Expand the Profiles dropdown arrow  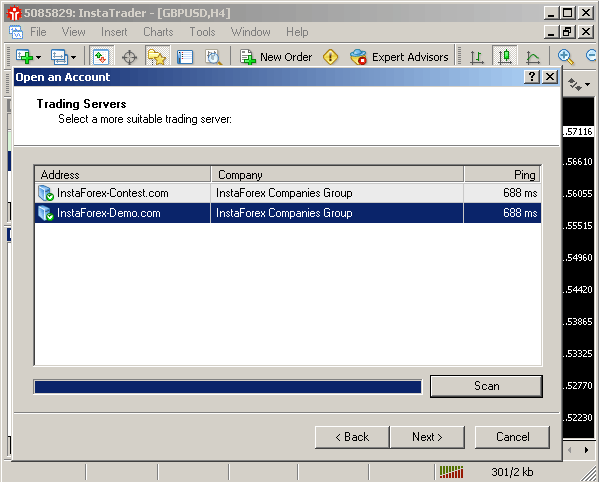click(x=73, y=58)
